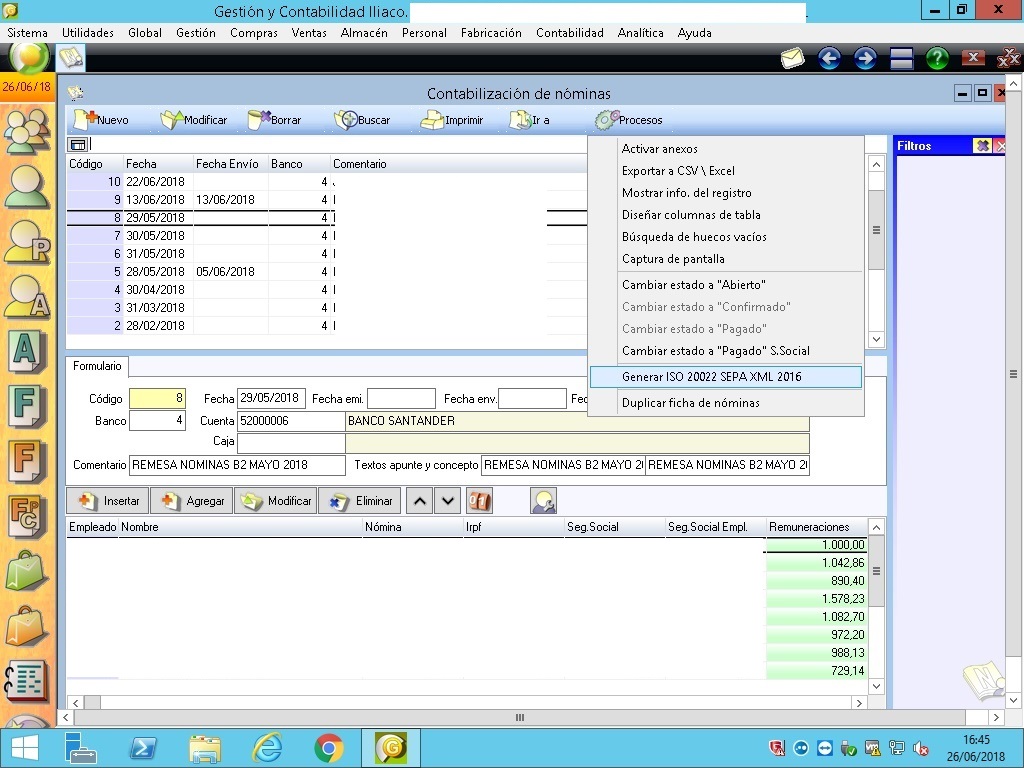Click the Fecha field showing 29/05/2018

pos(271,398)
